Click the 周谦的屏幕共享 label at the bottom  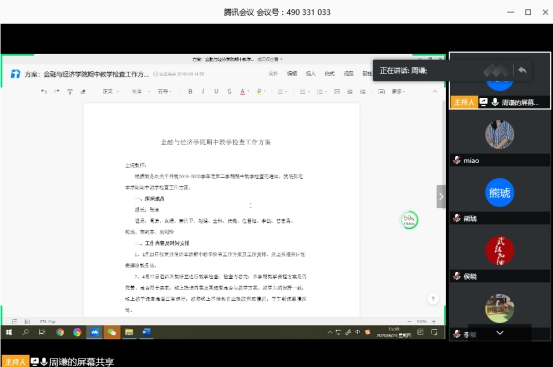tap(81, 362)
